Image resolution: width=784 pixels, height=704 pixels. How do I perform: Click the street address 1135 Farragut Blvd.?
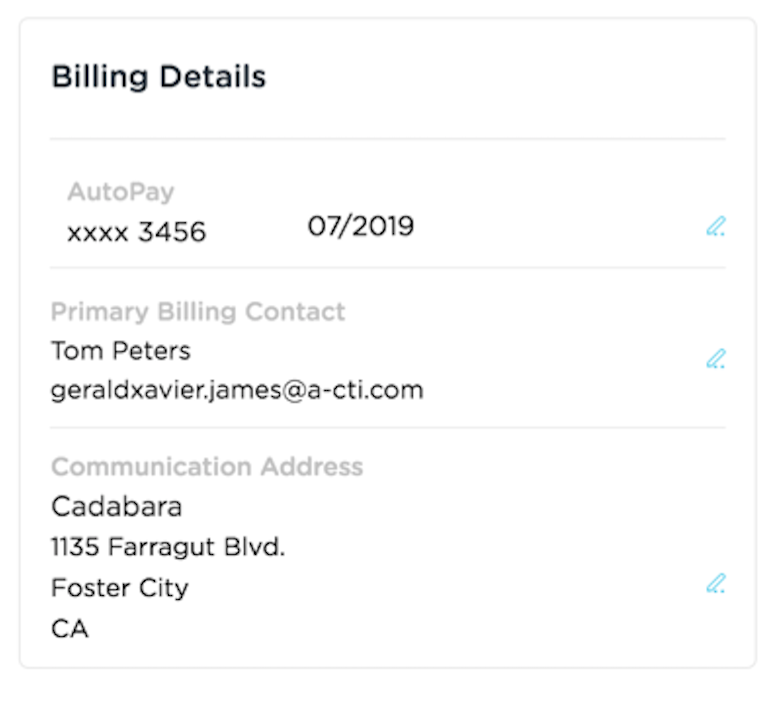(168, 547)
